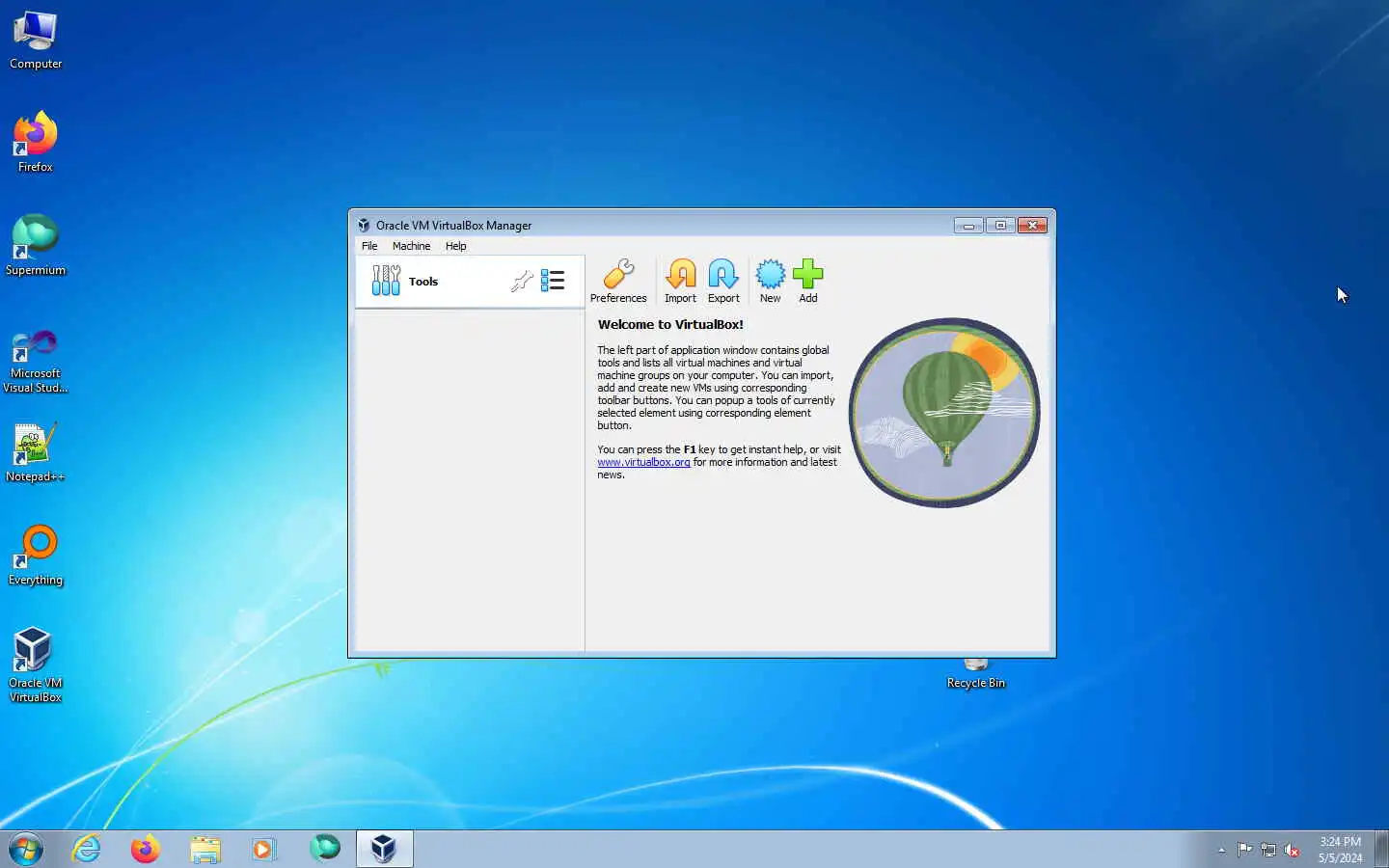Open Windows Media Player from the taskbar
Image resolution: width=1389 pixels, height=868 pixels.
point(264,849)
